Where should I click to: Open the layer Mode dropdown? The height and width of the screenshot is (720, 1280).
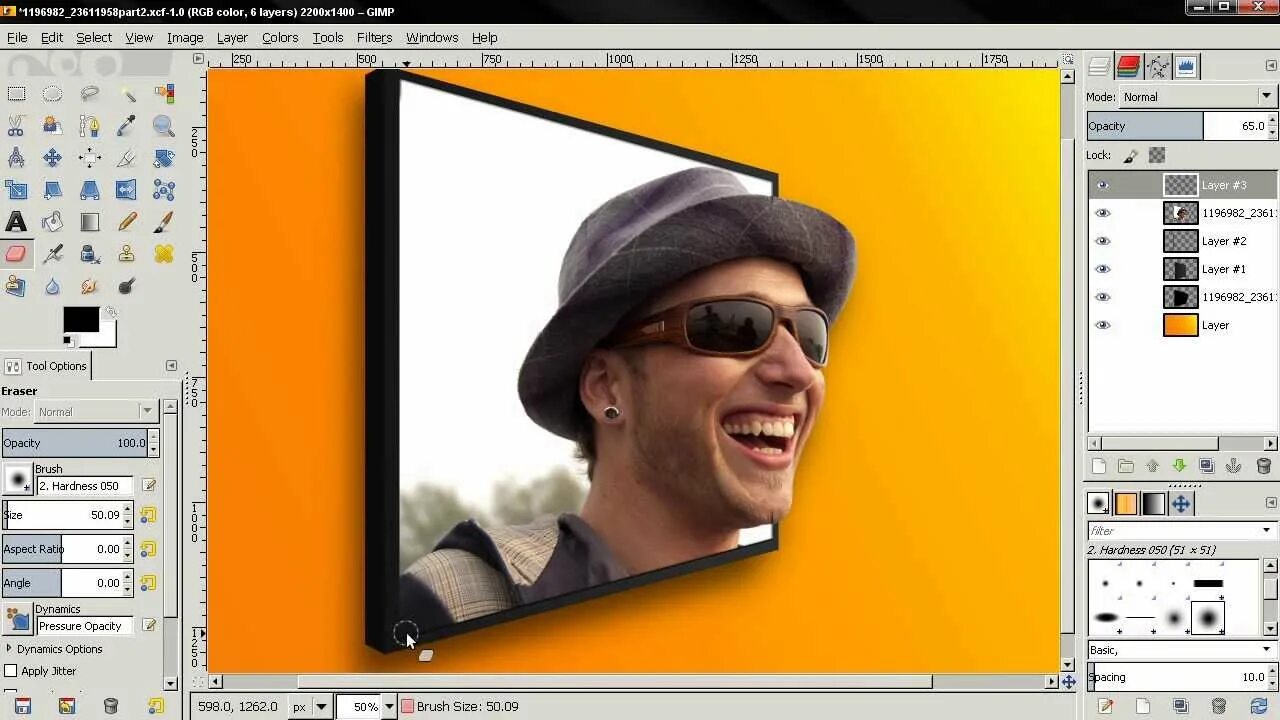1198,97
